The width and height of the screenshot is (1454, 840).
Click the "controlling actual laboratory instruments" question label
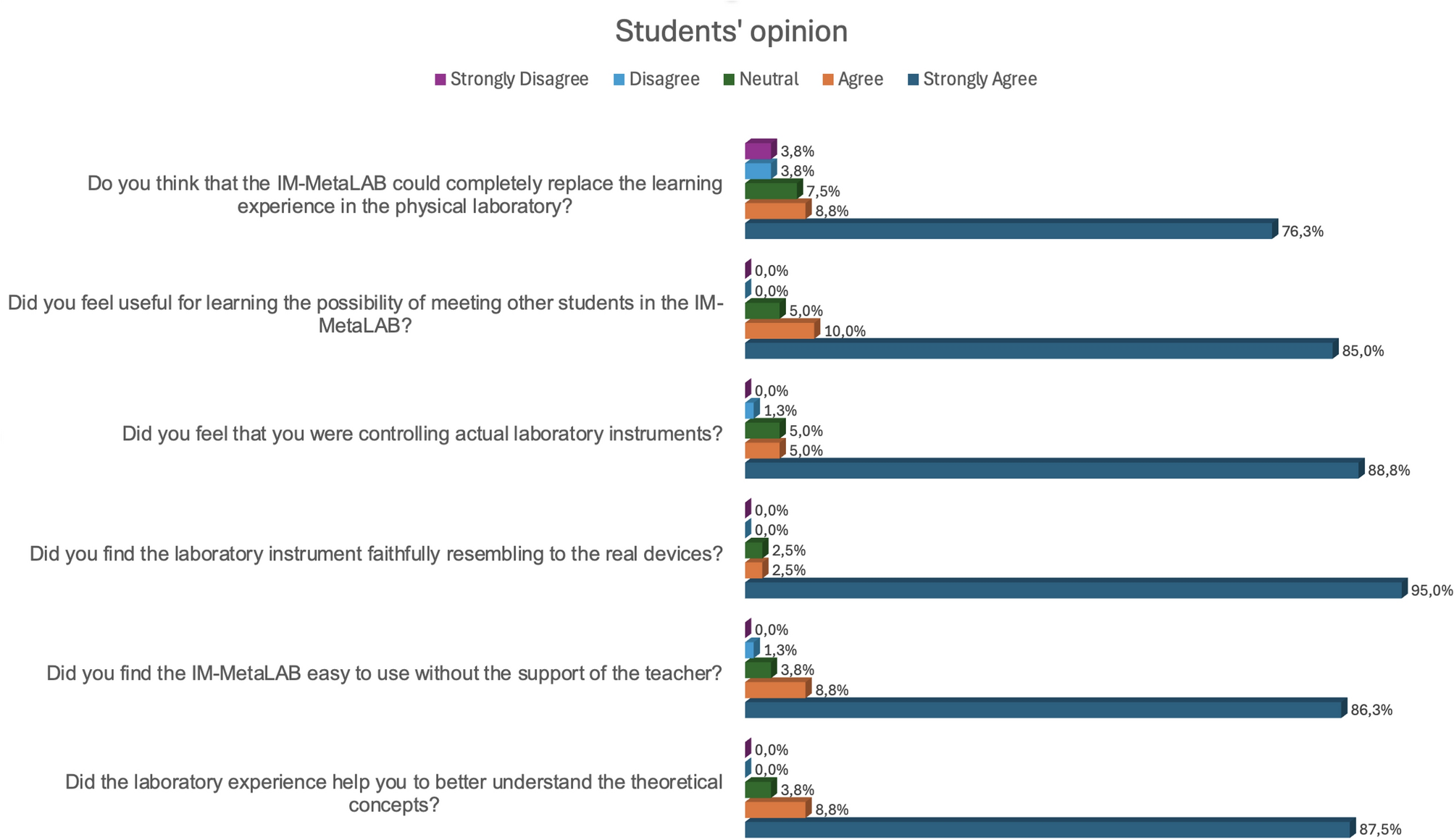(422, 434)
